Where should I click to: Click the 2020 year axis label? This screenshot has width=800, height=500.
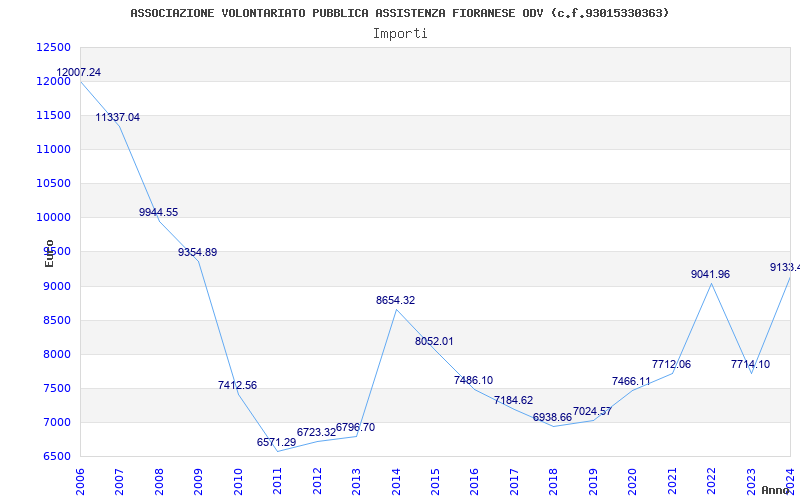[x=633, y=482]
